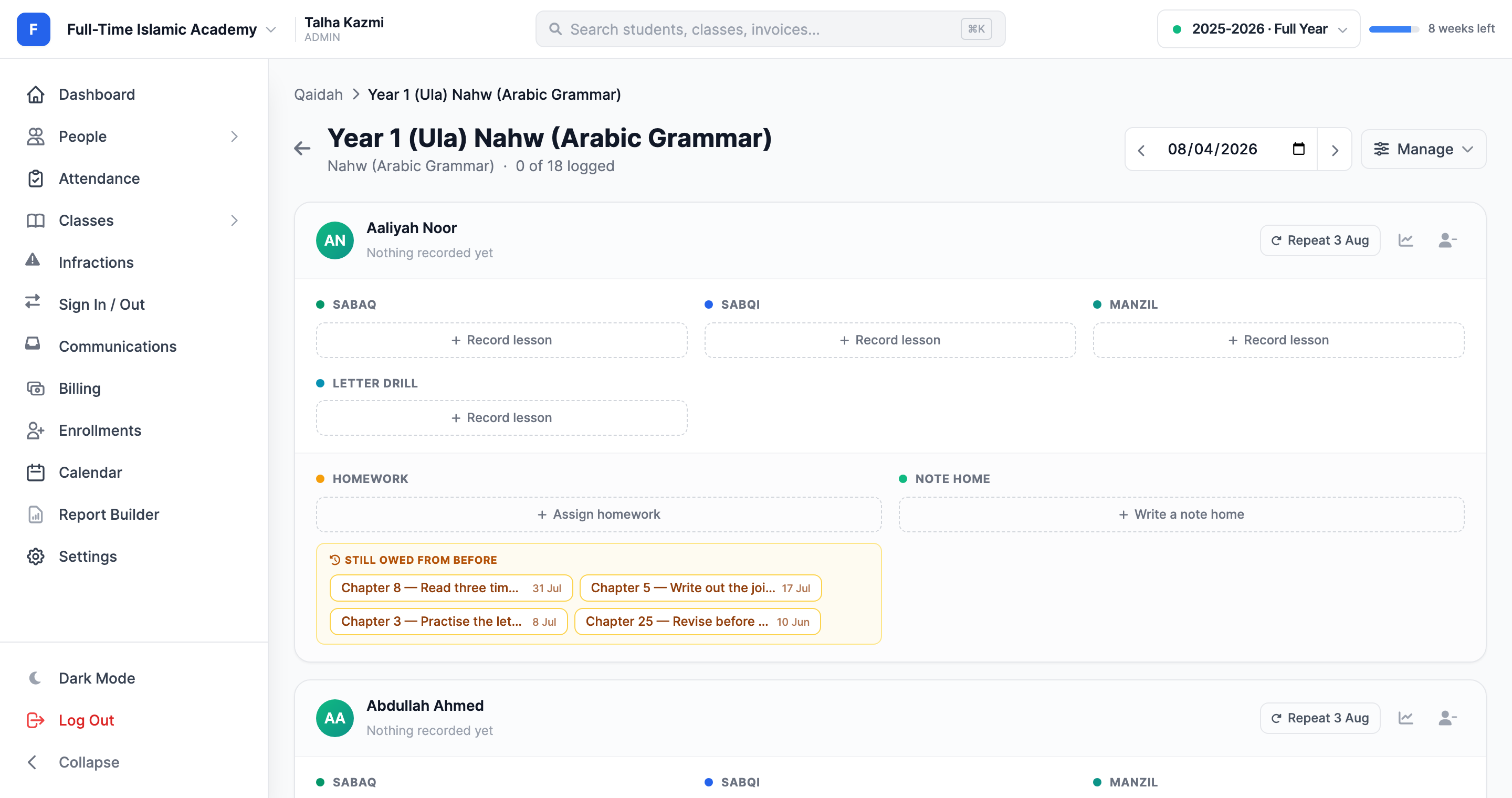Open Attendance in the sidebar
The height and width of the screenshot is (798, 1512).
(99, 178)
